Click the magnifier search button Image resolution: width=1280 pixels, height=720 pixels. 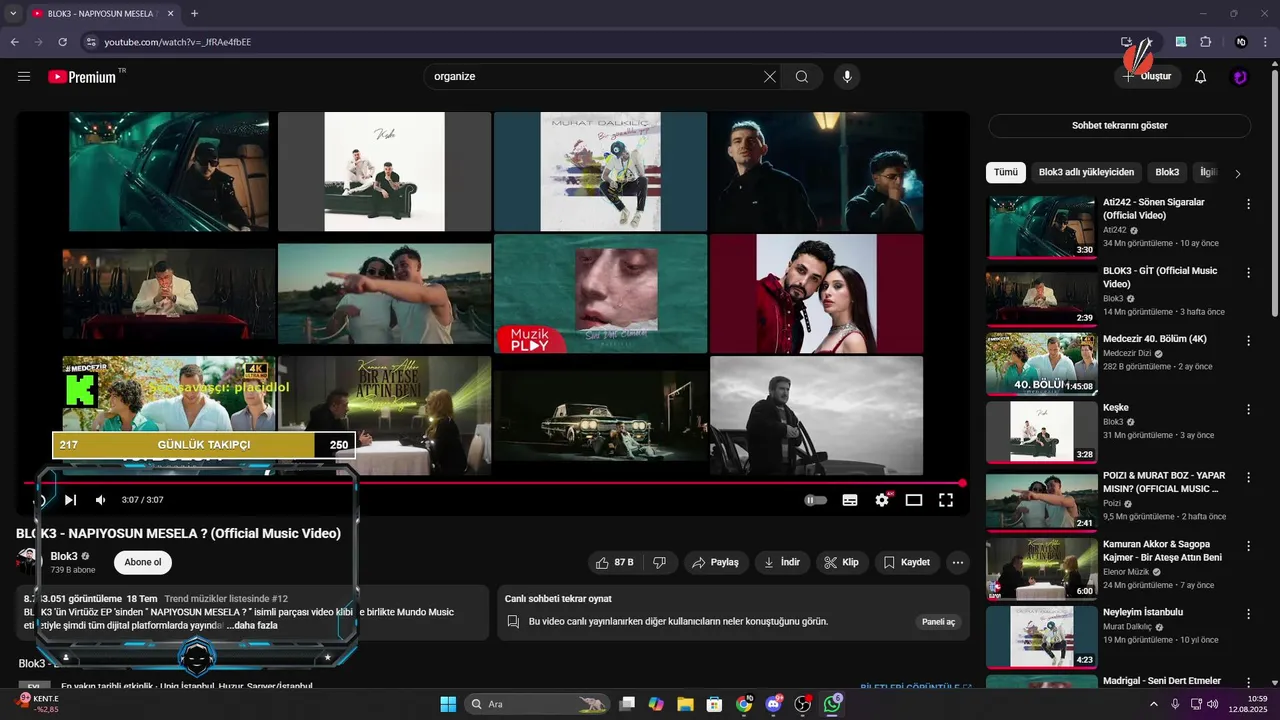[x=802, y=77]
